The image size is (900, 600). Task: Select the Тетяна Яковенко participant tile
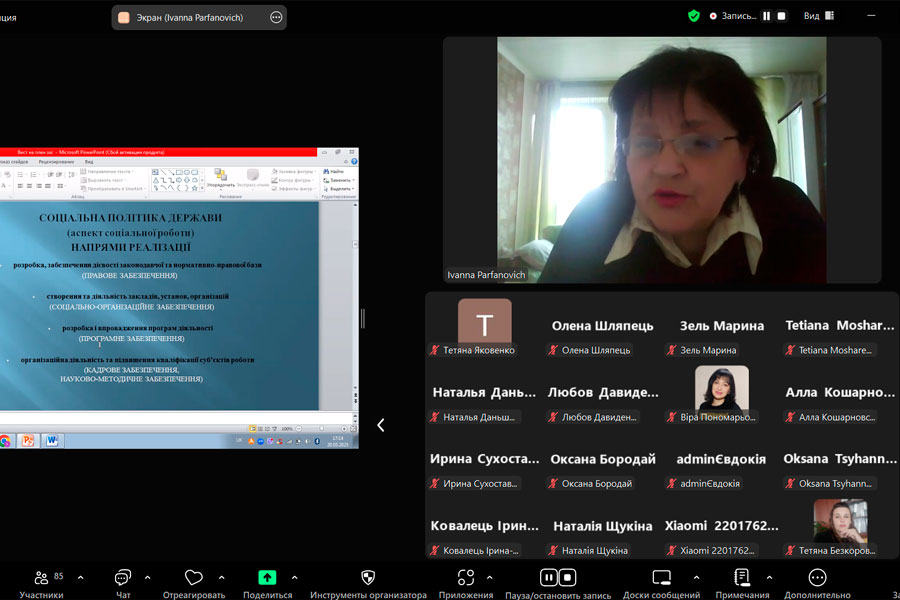484,326
